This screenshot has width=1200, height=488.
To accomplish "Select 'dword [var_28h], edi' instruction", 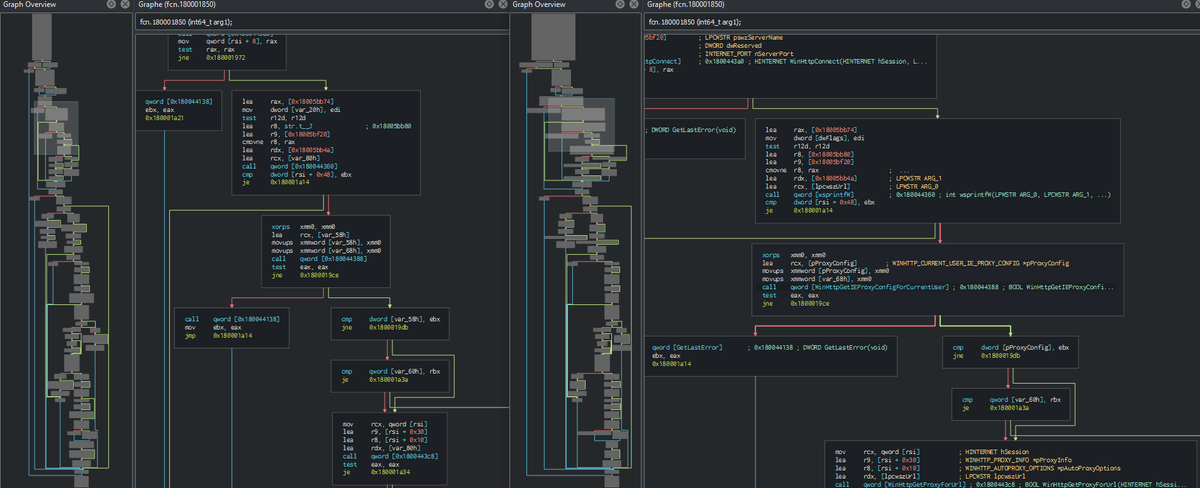I will [x=291, y=110].
